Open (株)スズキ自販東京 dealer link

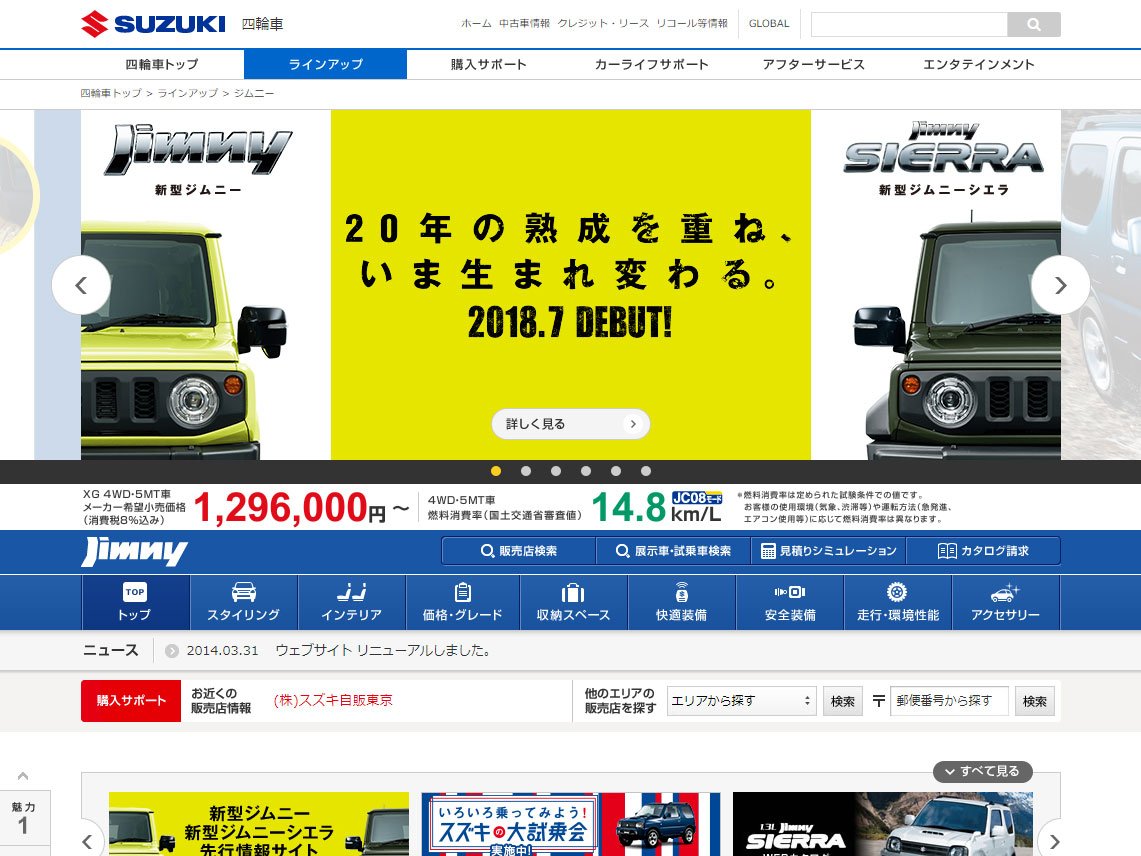(333, 700)
